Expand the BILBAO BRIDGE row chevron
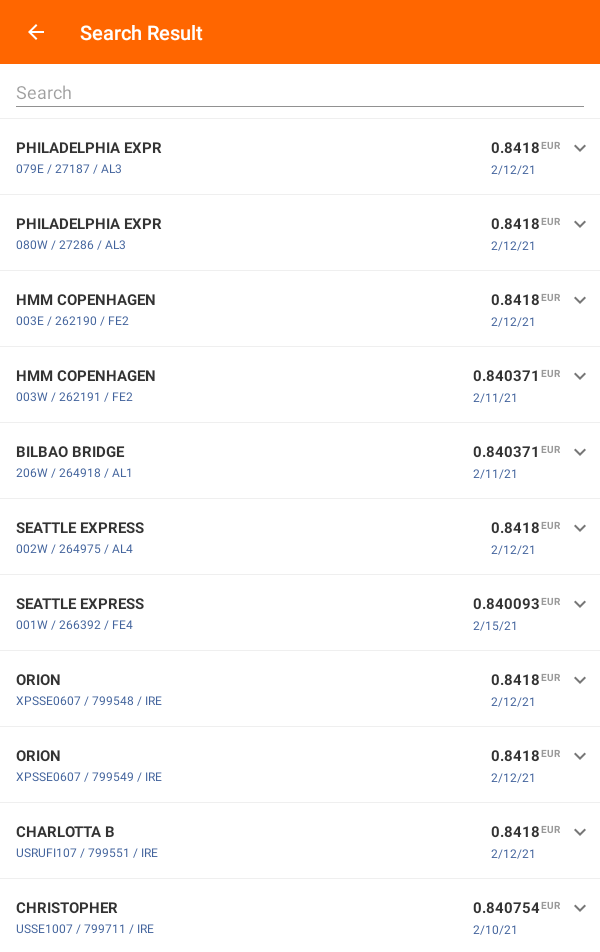 (x=579, y=452)
